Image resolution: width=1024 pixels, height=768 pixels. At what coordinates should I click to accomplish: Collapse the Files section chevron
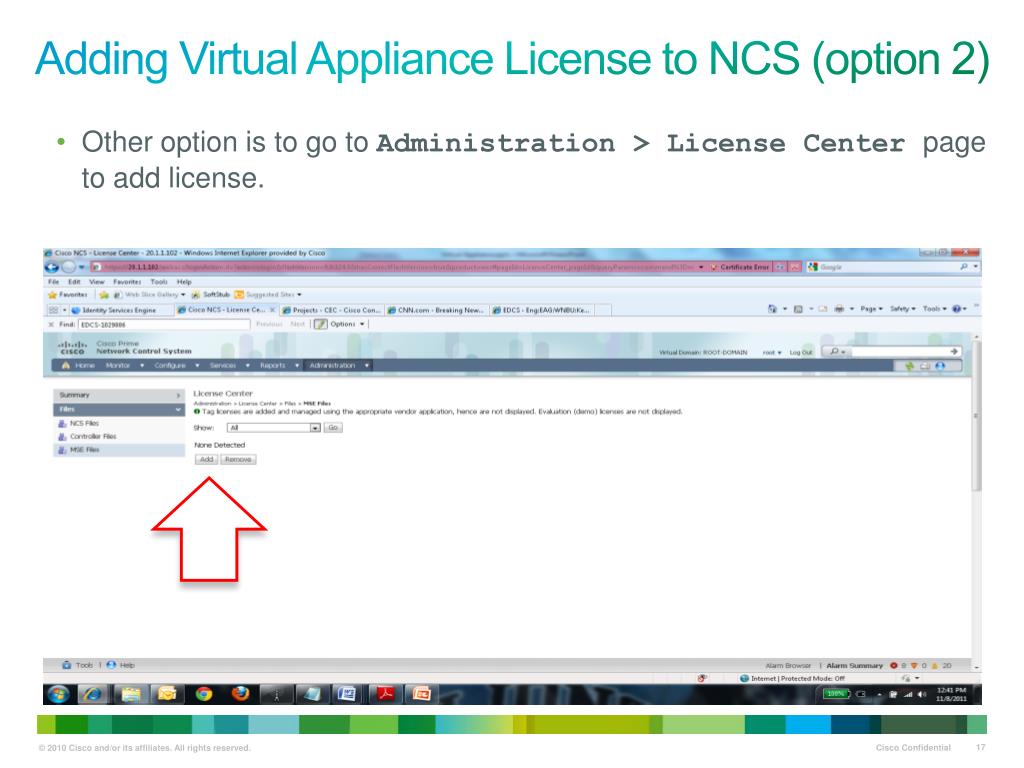pos(177,409)
